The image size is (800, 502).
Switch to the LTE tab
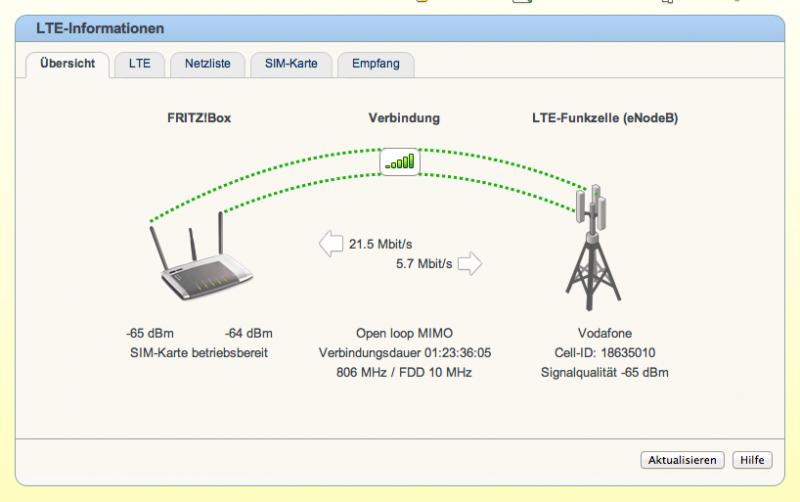coord(139,64)
